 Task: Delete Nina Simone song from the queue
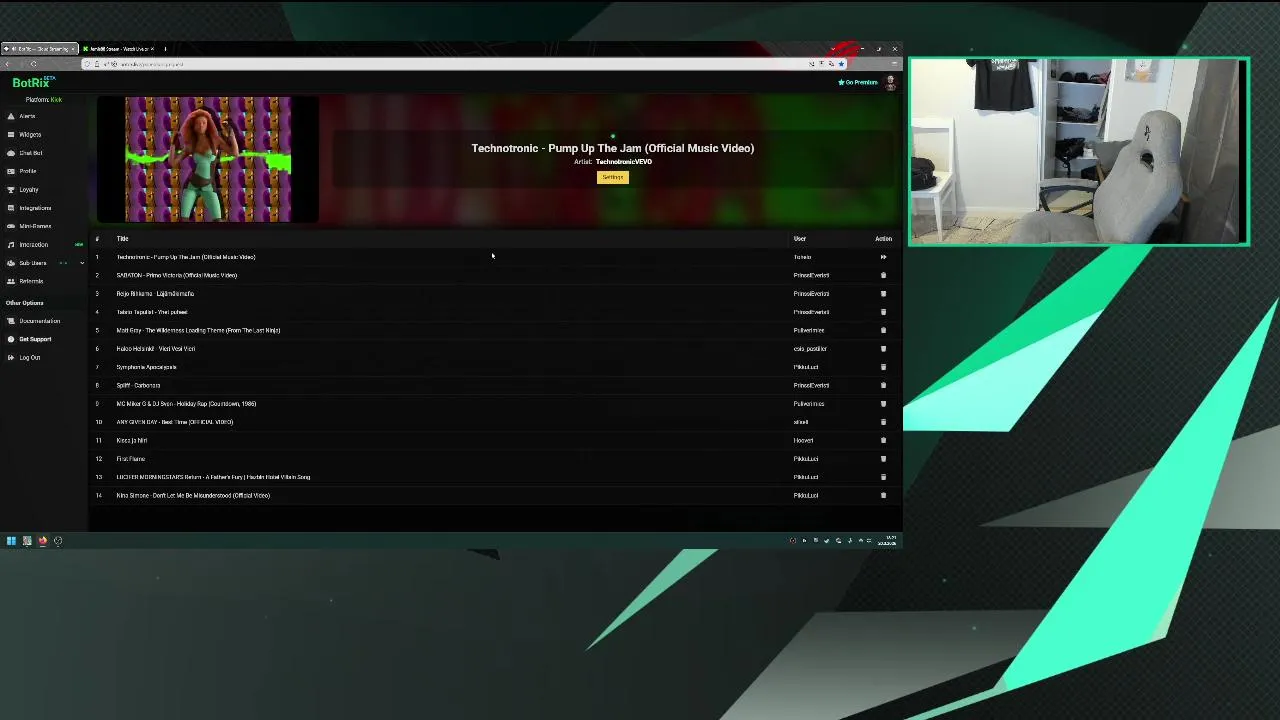pyautogui.click(x=883, y=495)
